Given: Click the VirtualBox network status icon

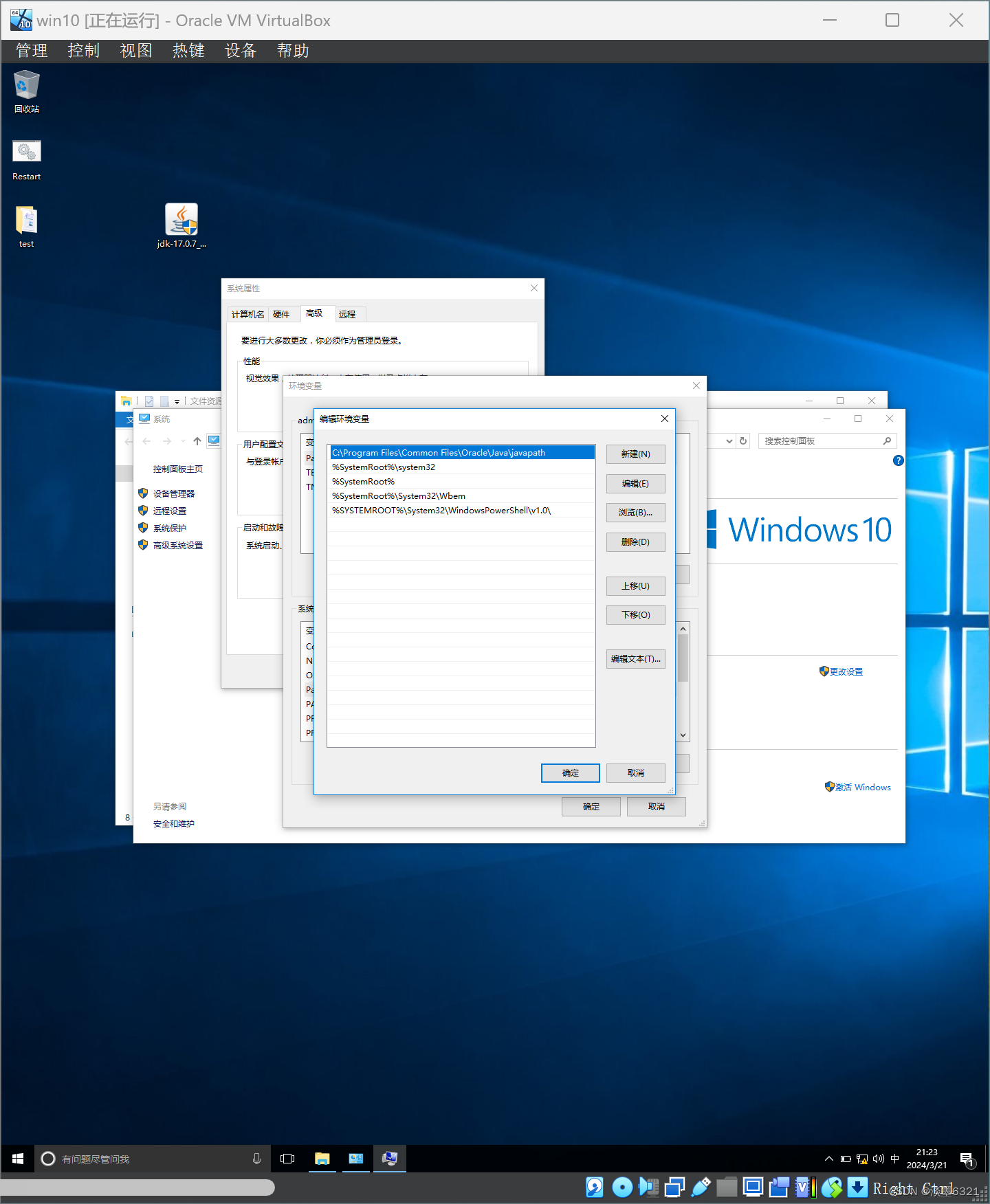Looking at the screenshot, I should click(674, 1187).
